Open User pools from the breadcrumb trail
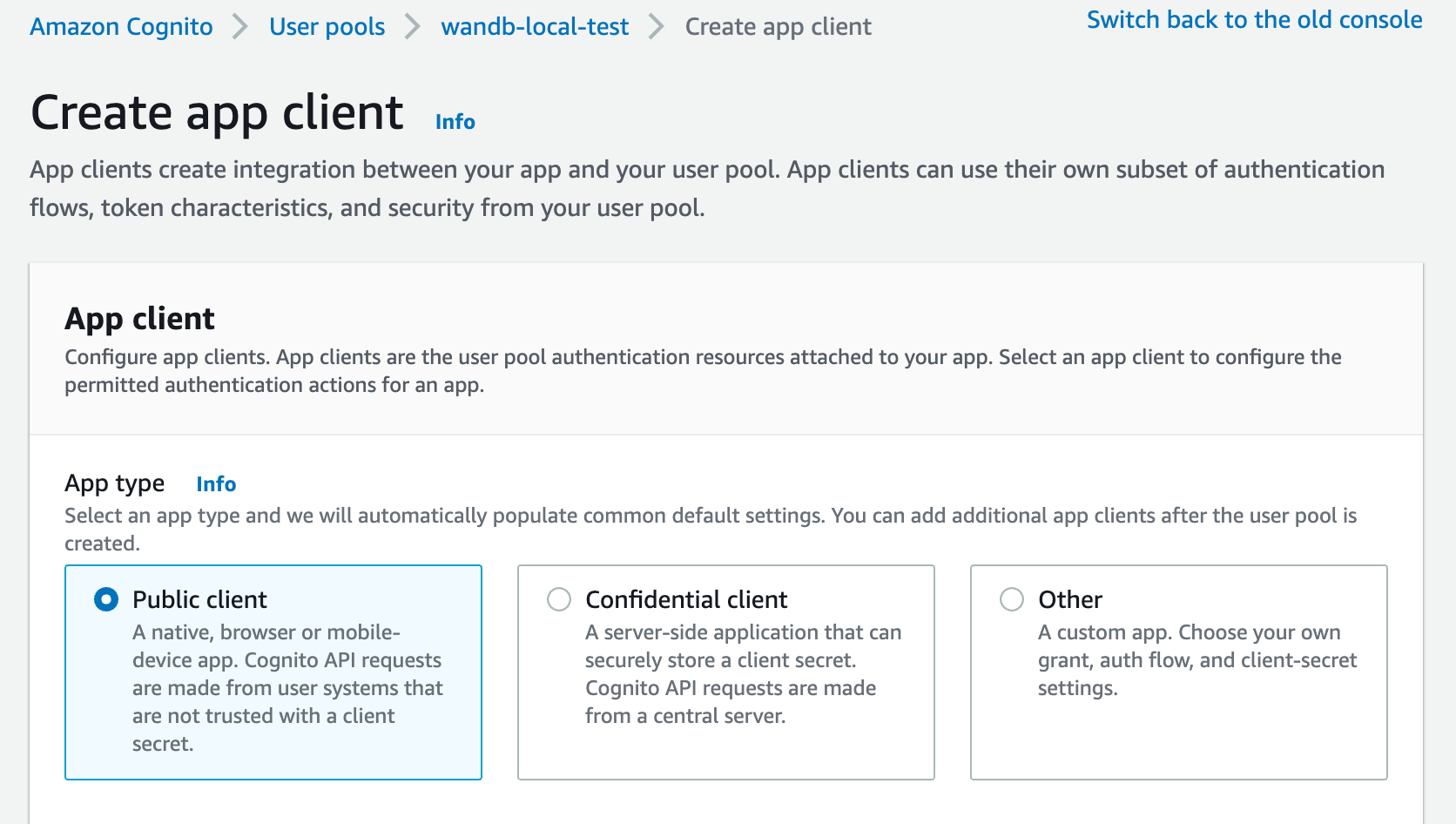 pyautogui.click(x=327, y=26)
